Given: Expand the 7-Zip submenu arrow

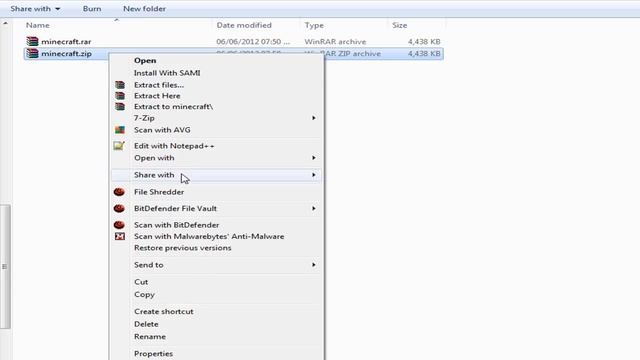Looking at the screenshot, I should tap(313, 118).
